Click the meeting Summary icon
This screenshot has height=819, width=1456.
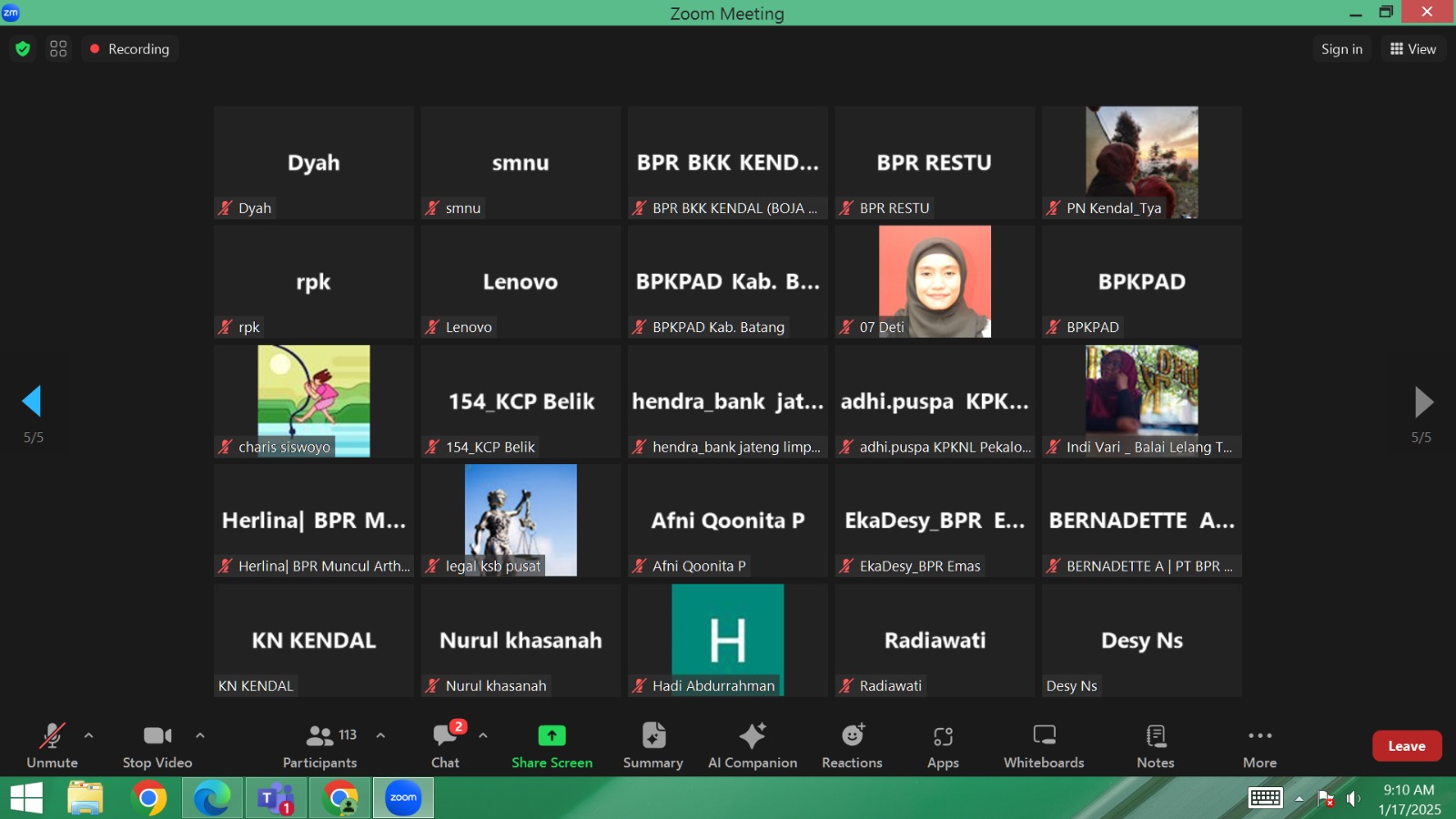pyautogui.click(x=652, y=745)
